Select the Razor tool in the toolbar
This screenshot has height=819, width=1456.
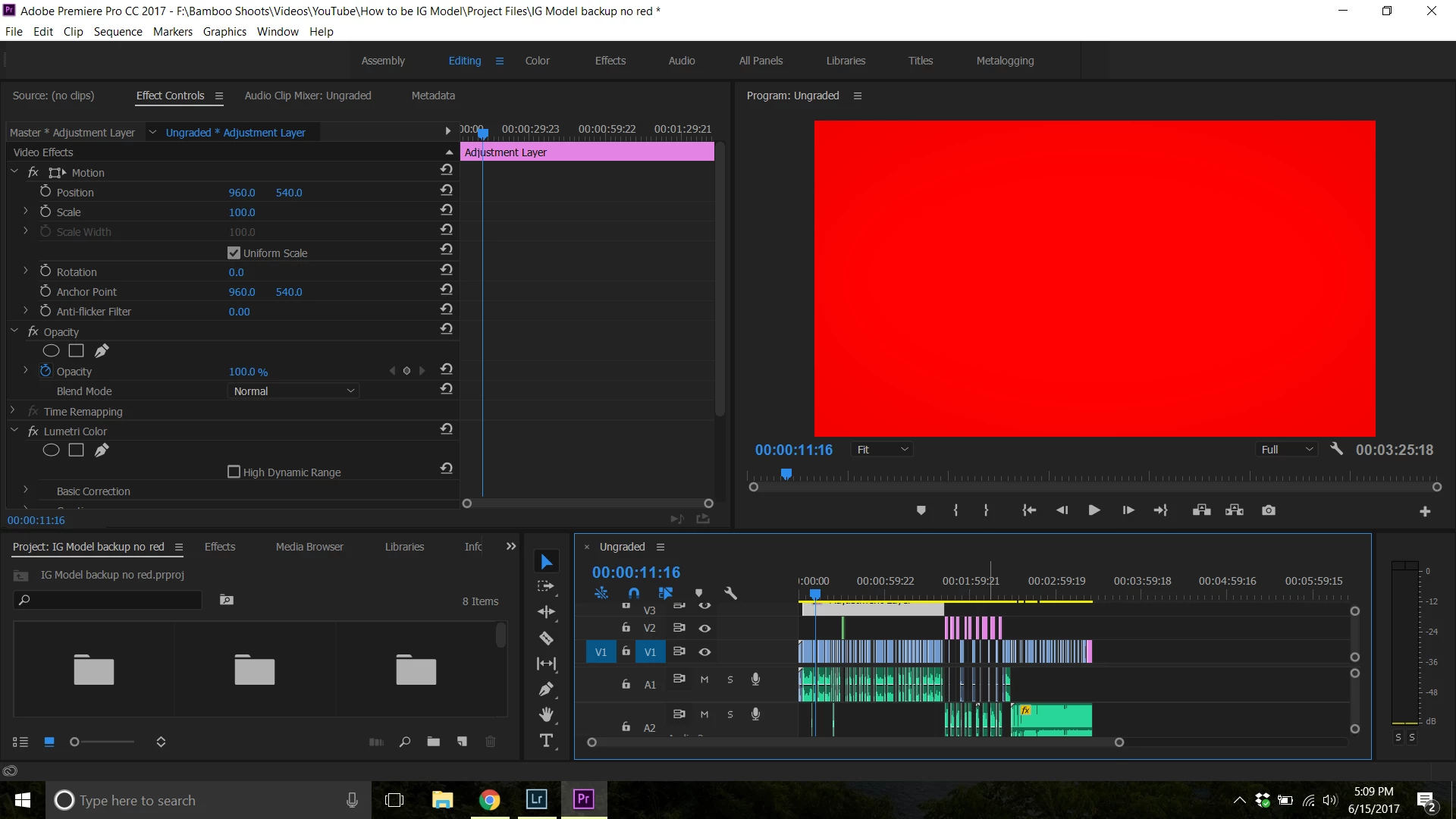pos(546,639)
